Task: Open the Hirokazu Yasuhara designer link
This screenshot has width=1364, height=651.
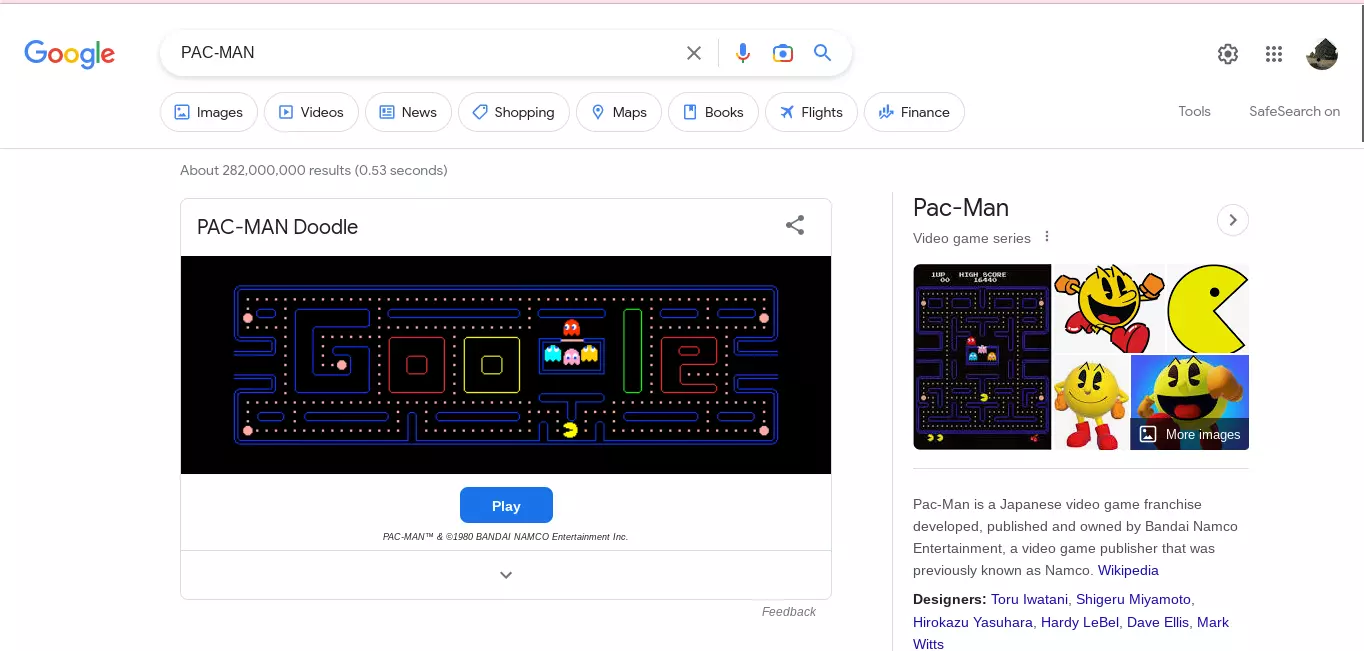Action: [973, 622]
